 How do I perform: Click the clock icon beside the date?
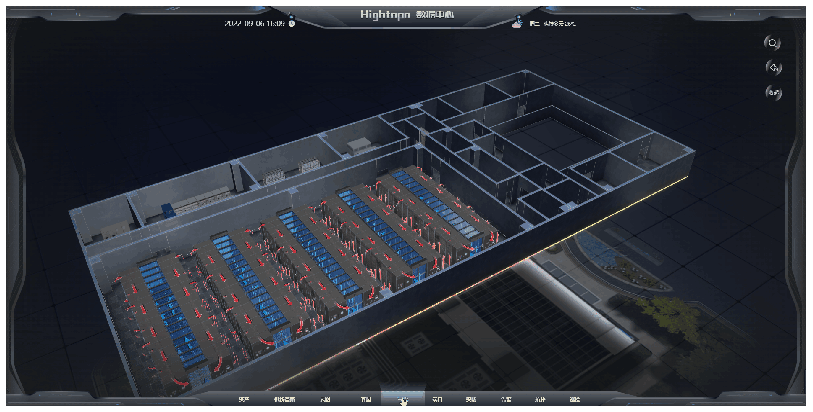(292, 22)
